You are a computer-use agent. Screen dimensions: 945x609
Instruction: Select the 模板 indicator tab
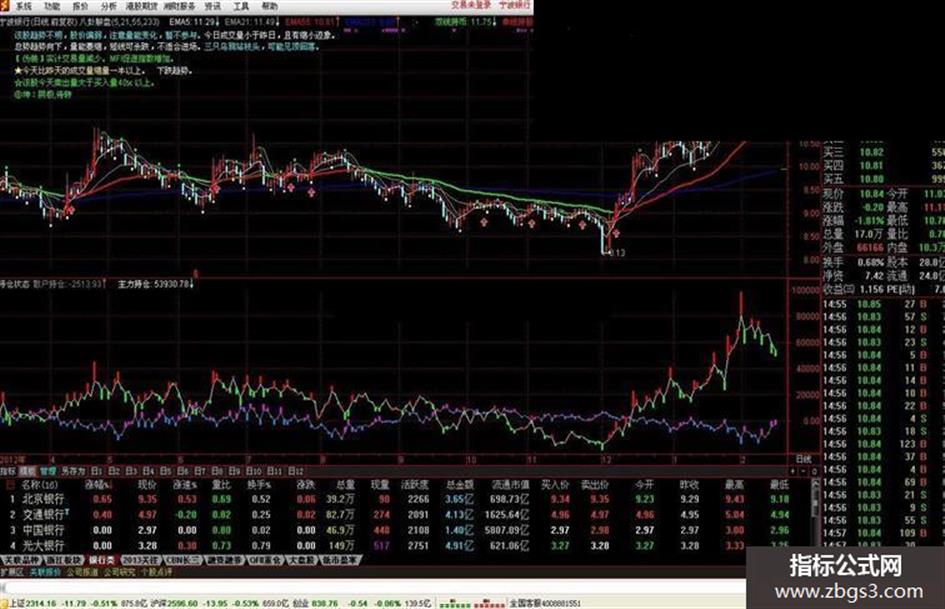coord(28,471)
